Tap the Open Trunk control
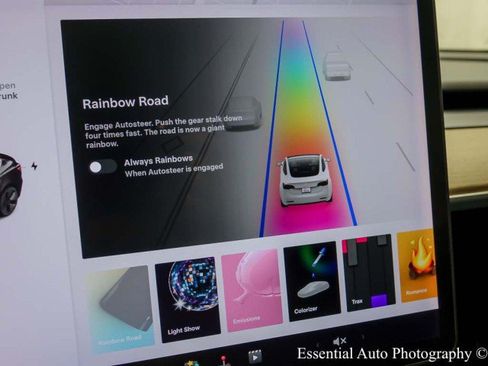The width and height of the screenshot is (488, 366). [8, 91]
